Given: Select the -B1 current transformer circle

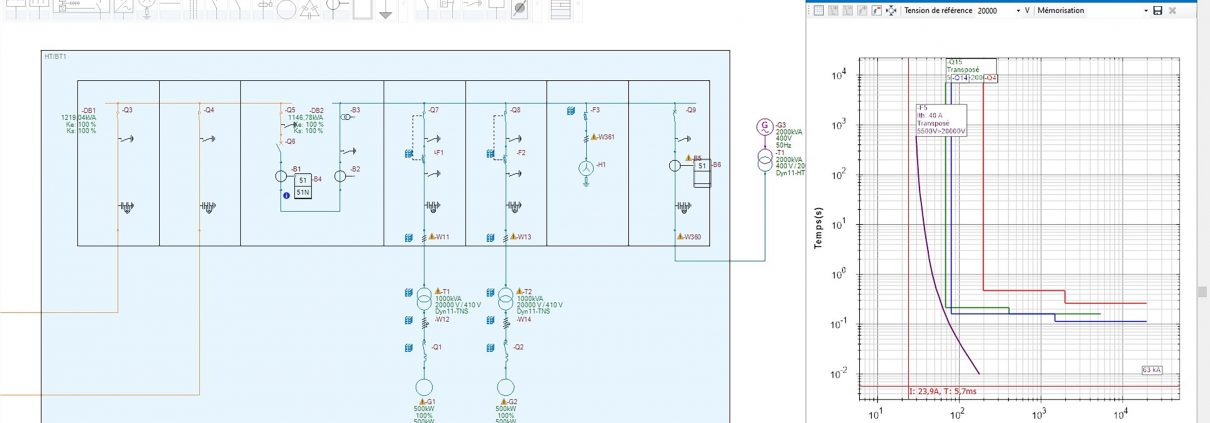Looking at the screenshot, I should click(281, 176).
